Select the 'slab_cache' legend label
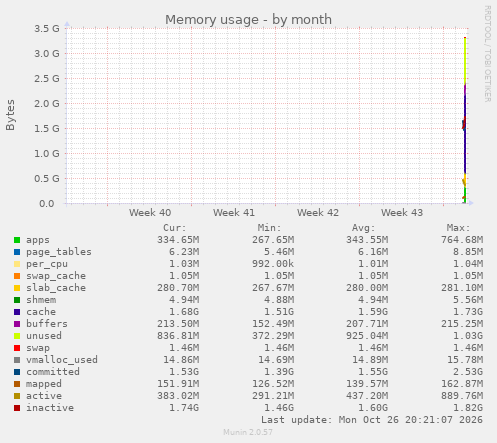 pyautogui.click(x=56, y=288)
